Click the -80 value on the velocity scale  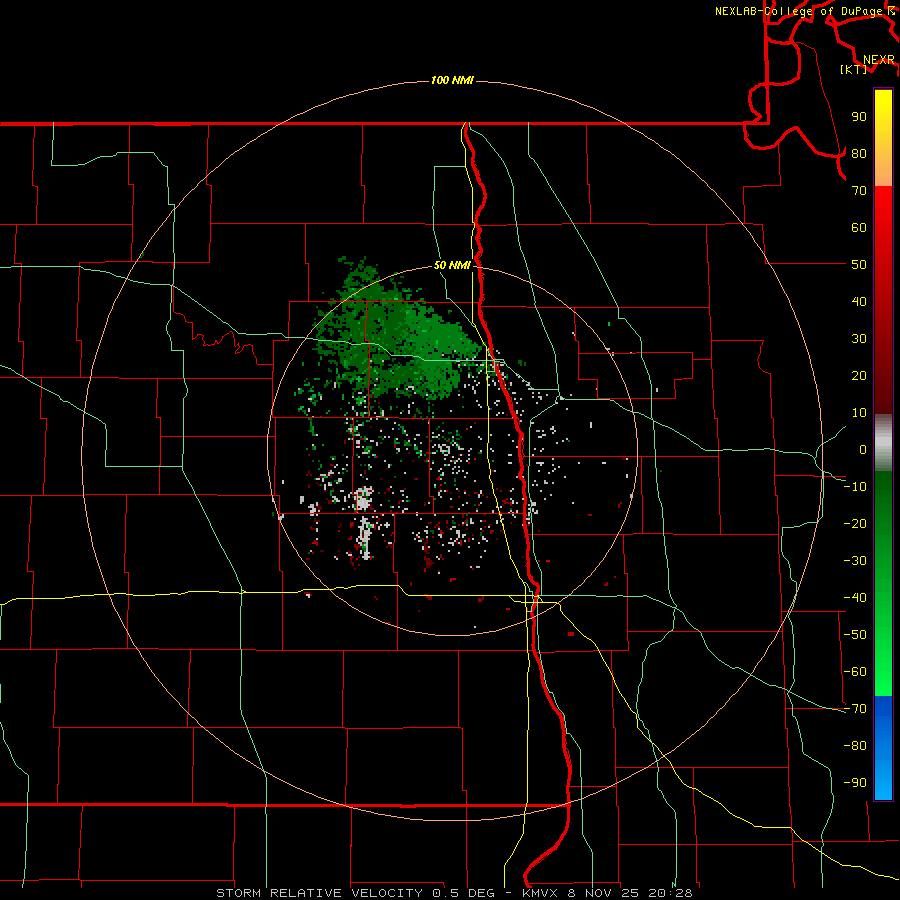[855, 746]
